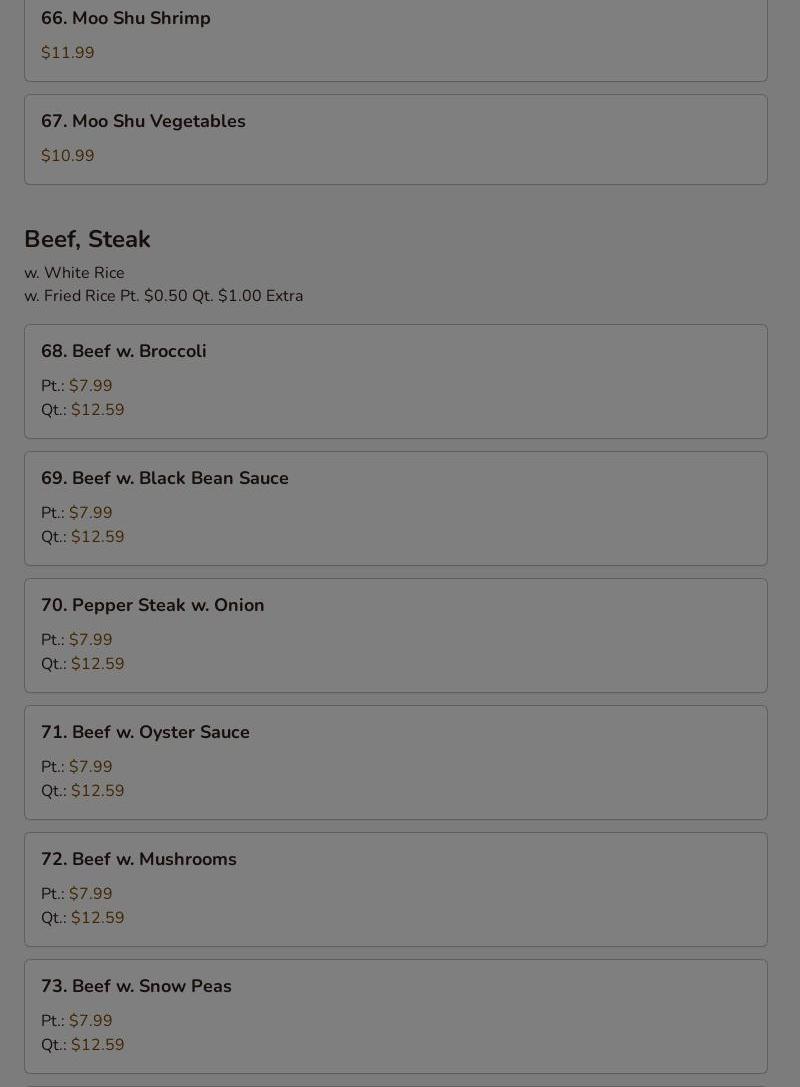Select the Moo Shu Vegetables item card
The width and height of the screenshot is (800, 1087).
(395, 139)
